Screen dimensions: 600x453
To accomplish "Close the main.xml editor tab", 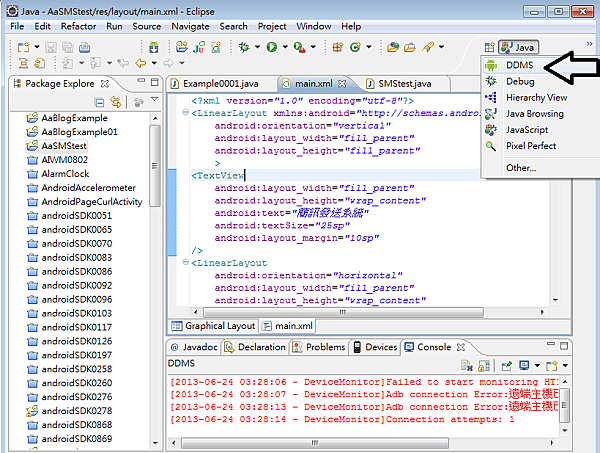I will 341,84.
